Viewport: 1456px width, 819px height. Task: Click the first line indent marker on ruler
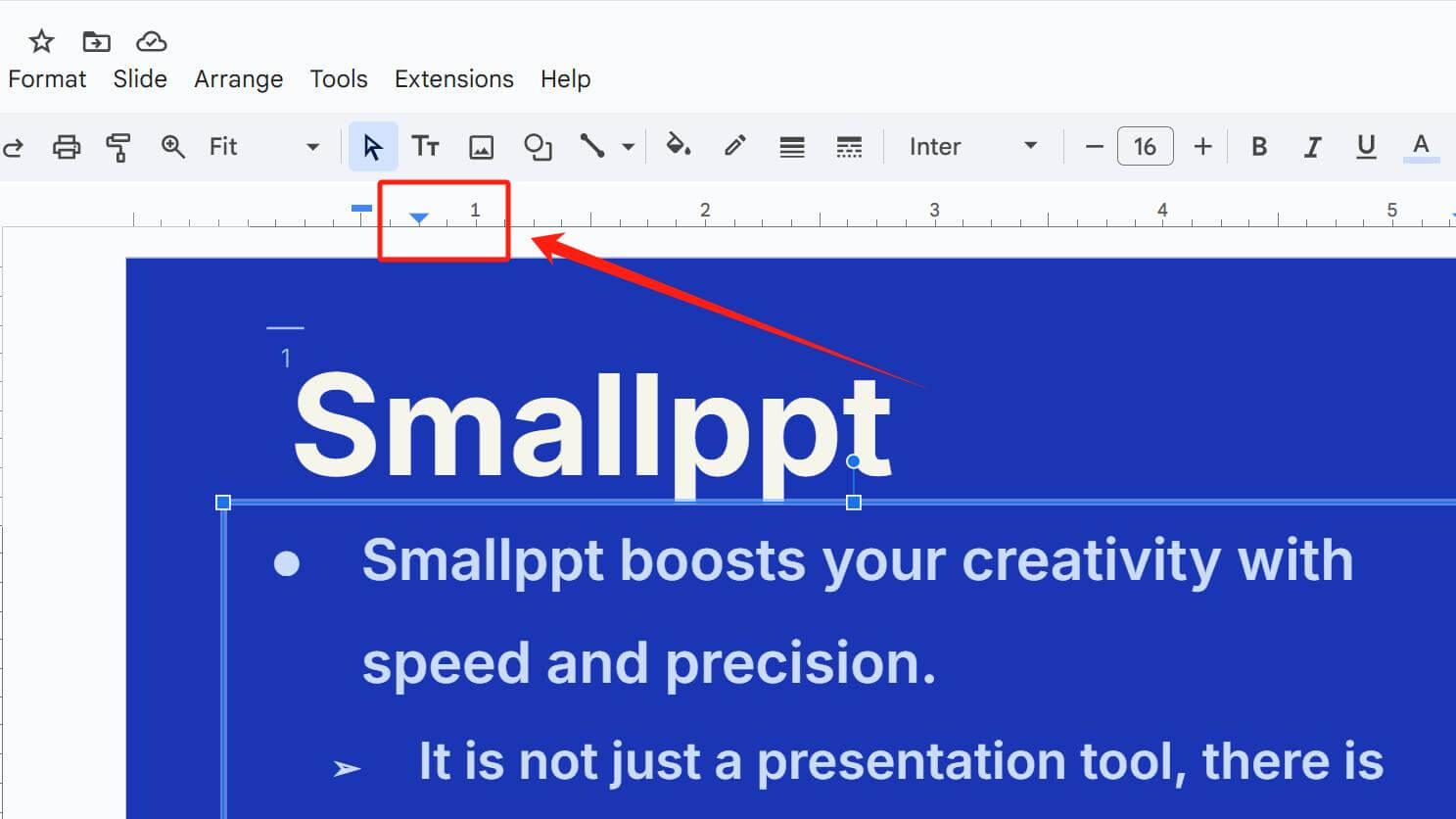click(x=361, y=208)
